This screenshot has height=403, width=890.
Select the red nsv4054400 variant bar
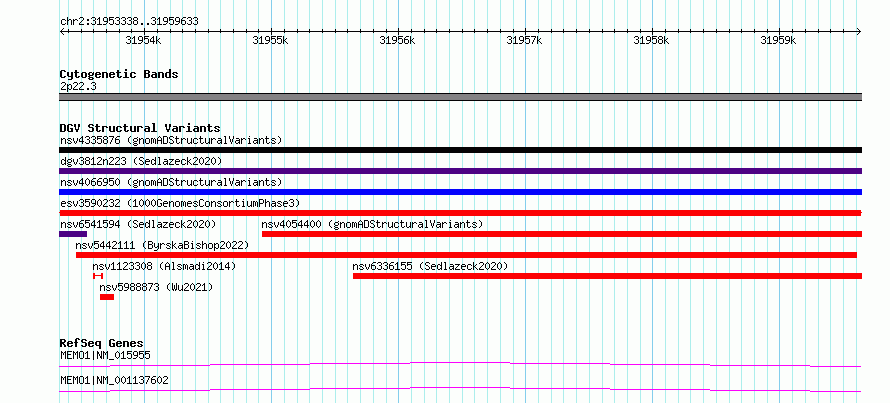point(562,234)
